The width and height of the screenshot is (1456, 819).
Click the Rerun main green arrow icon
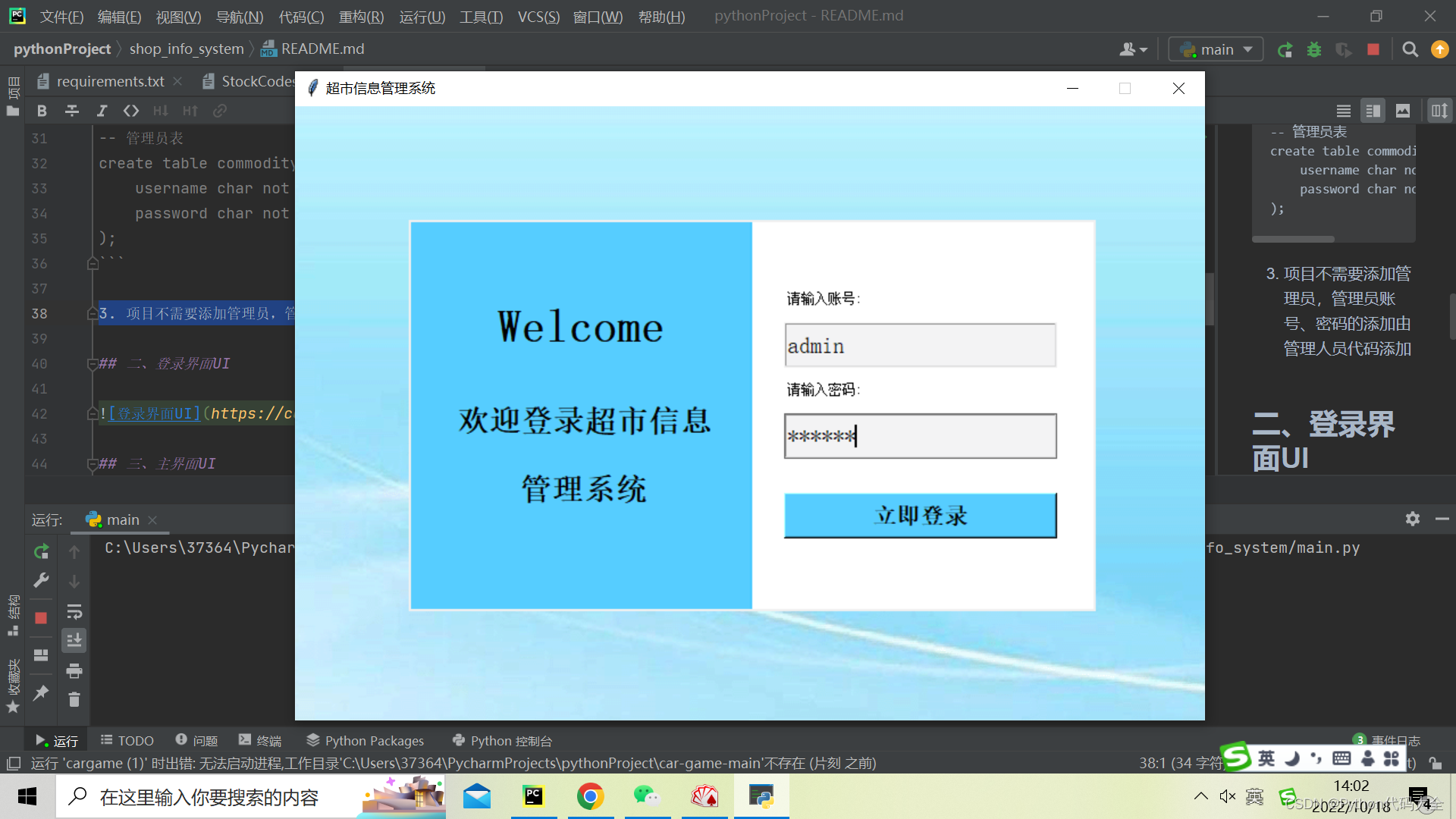pos(42,551)
